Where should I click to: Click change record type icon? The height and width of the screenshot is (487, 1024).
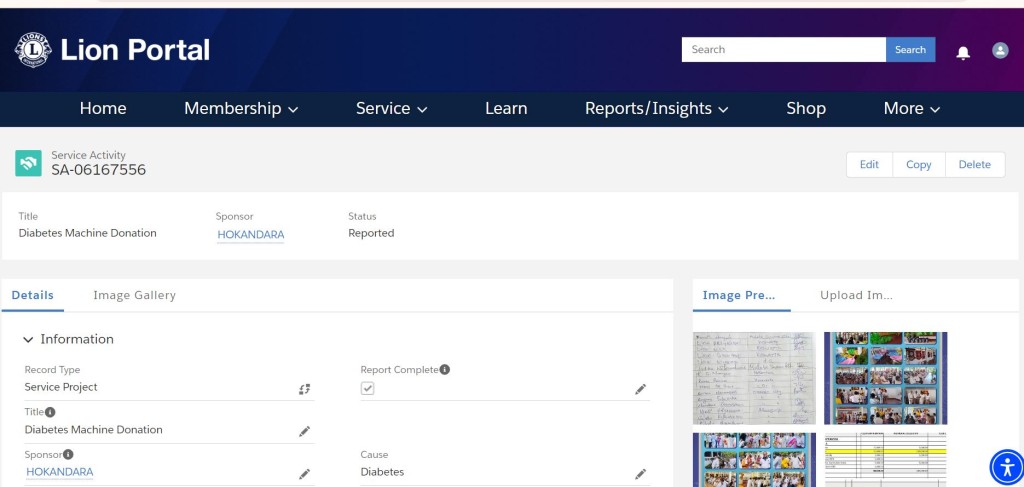[x=304, y=389]
